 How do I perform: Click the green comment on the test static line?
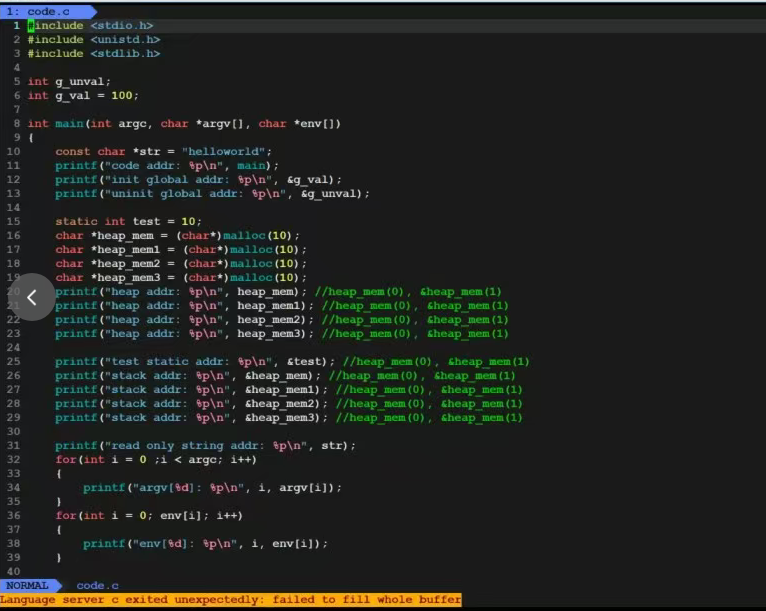coord(436,361)
